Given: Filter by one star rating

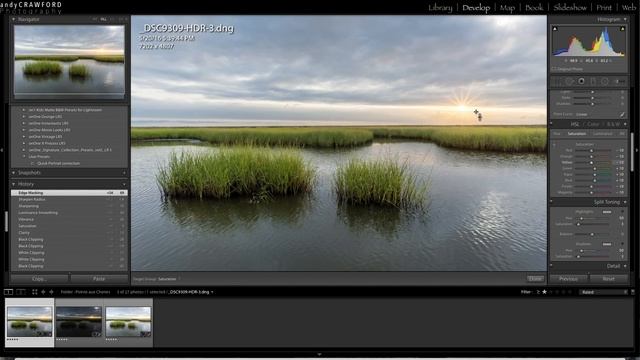Looking at the screenshot, I should pos(544,292).
